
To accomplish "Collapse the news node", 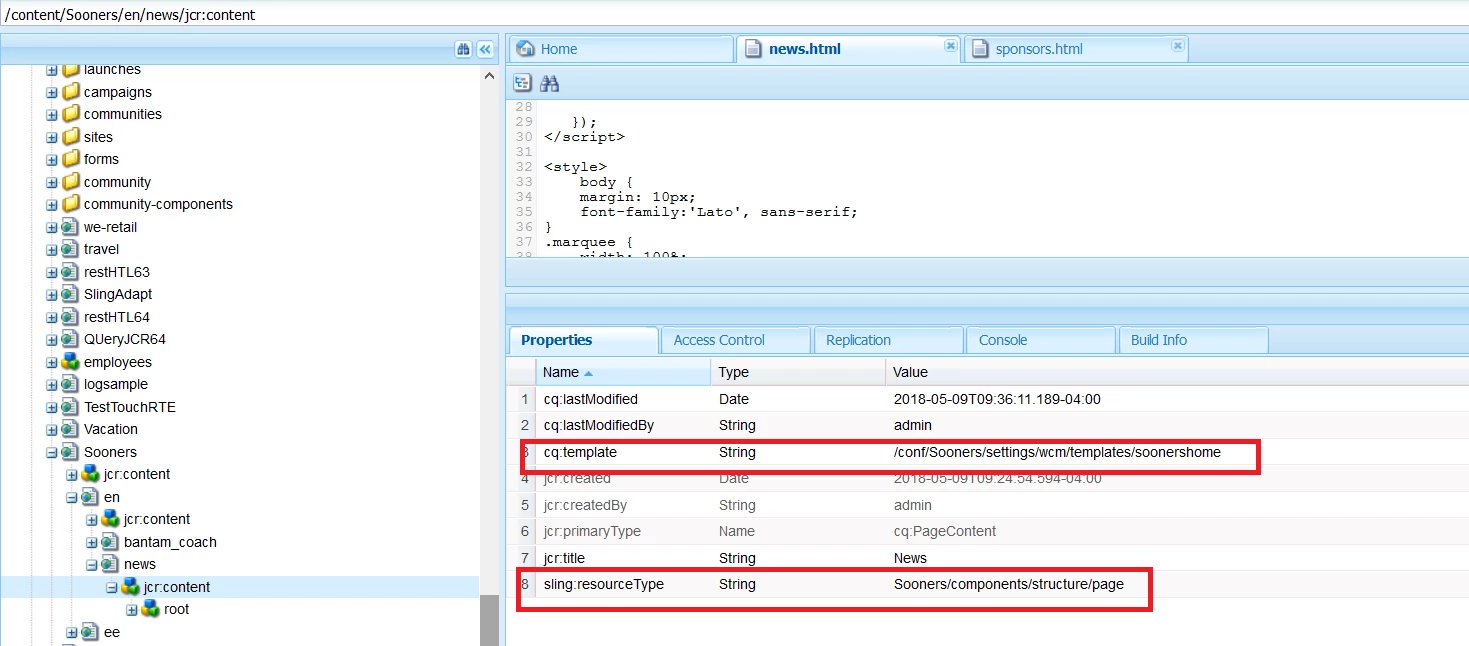I will 92,565.
